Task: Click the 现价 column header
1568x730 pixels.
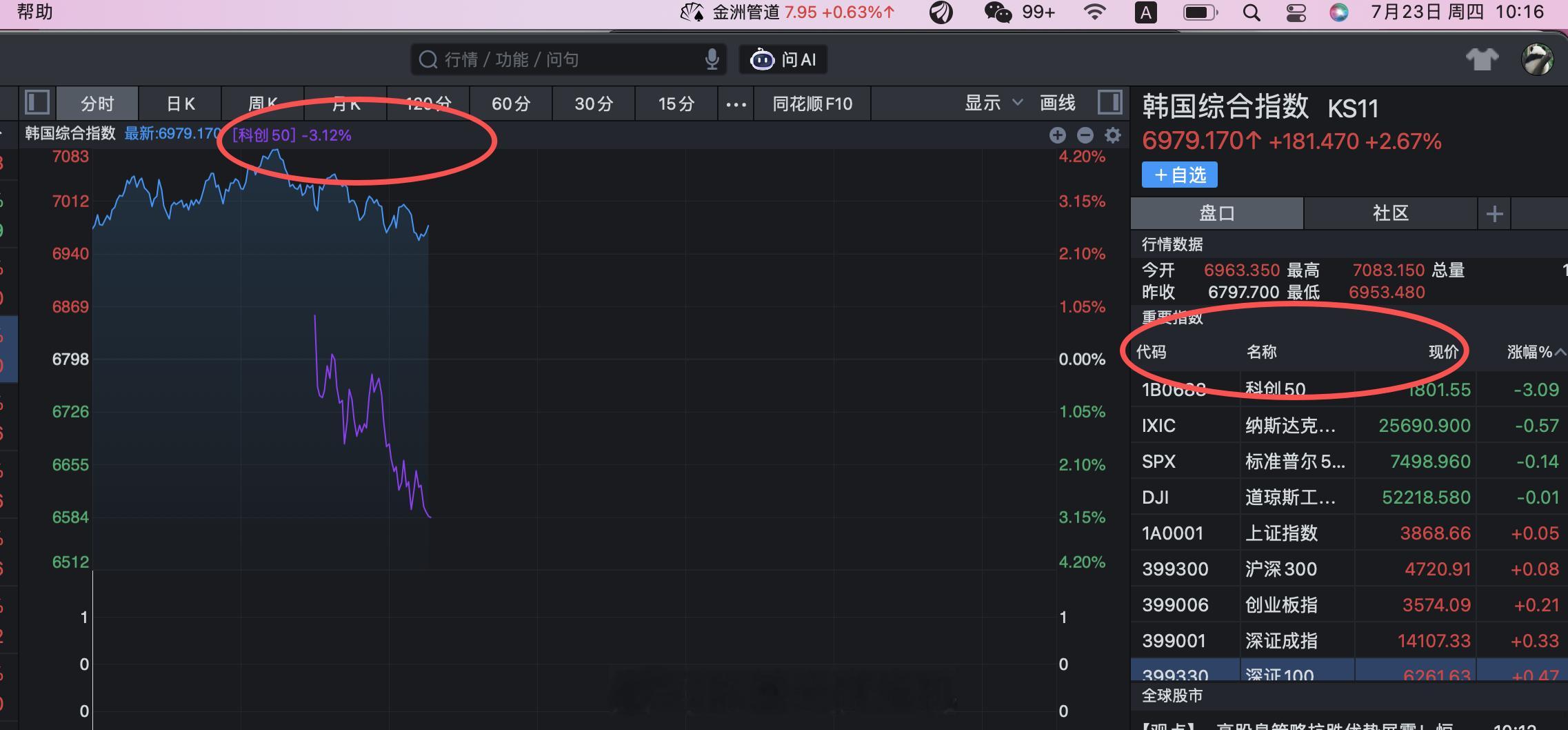Action: [1444, 352]
